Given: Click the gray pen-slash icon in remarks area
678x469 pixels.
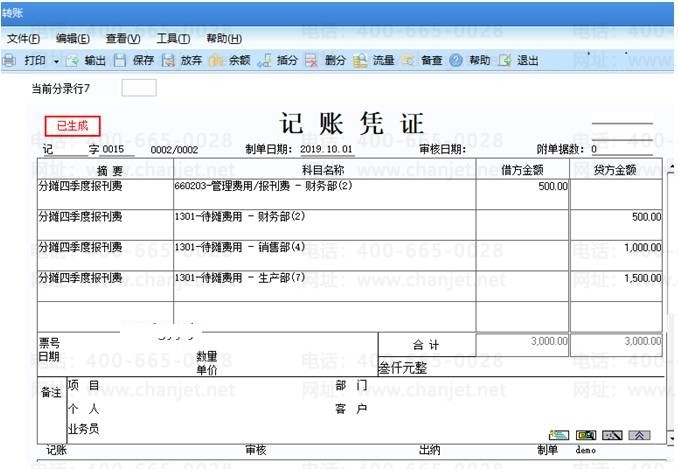Looking at the screenshot, I should point(612,435).
